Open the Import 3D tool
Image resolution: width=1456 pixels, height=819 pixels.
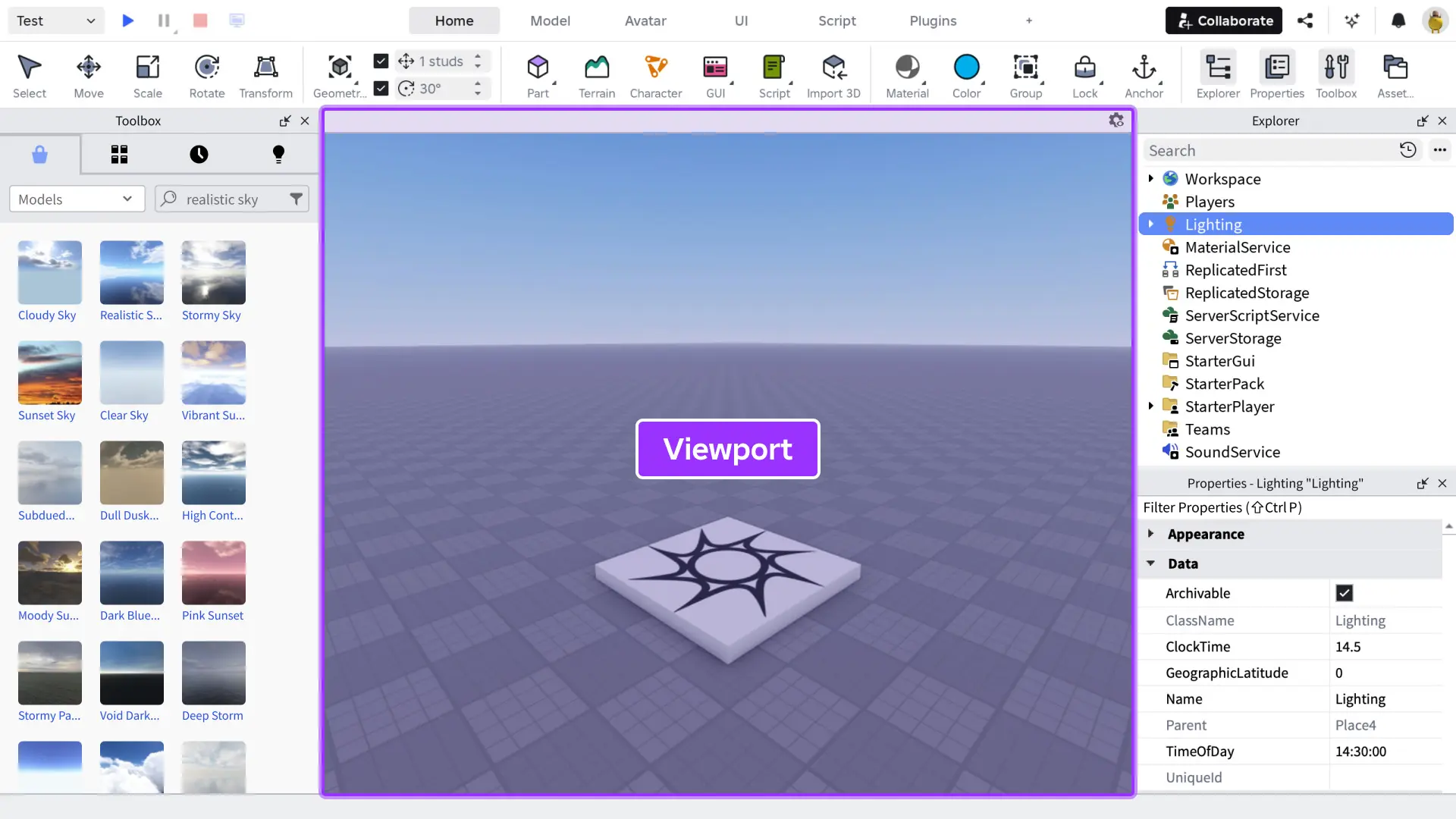(x=834, y=74)
